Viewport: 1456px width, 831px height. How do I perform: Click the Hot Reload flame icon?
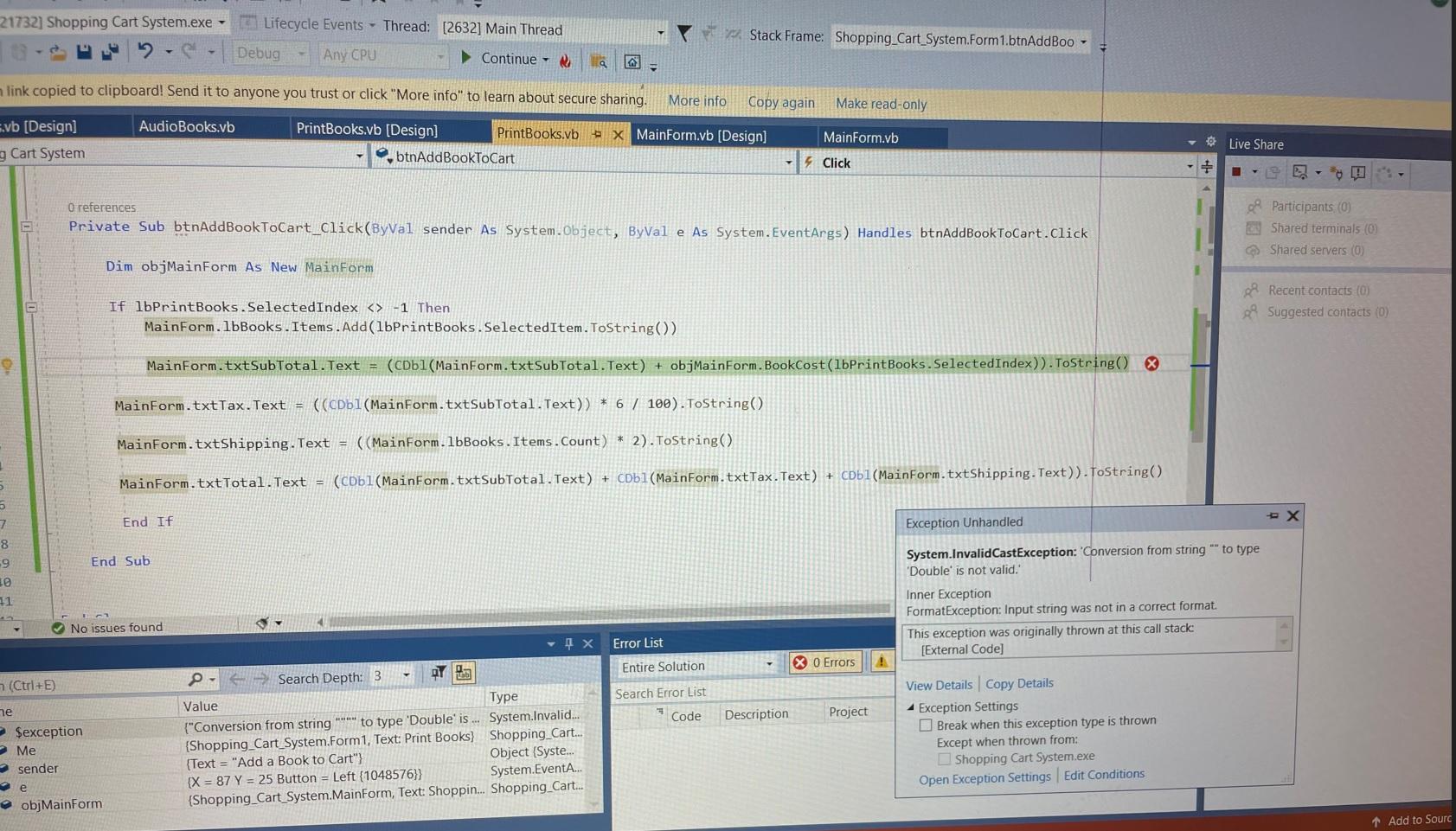click(566, 61)
